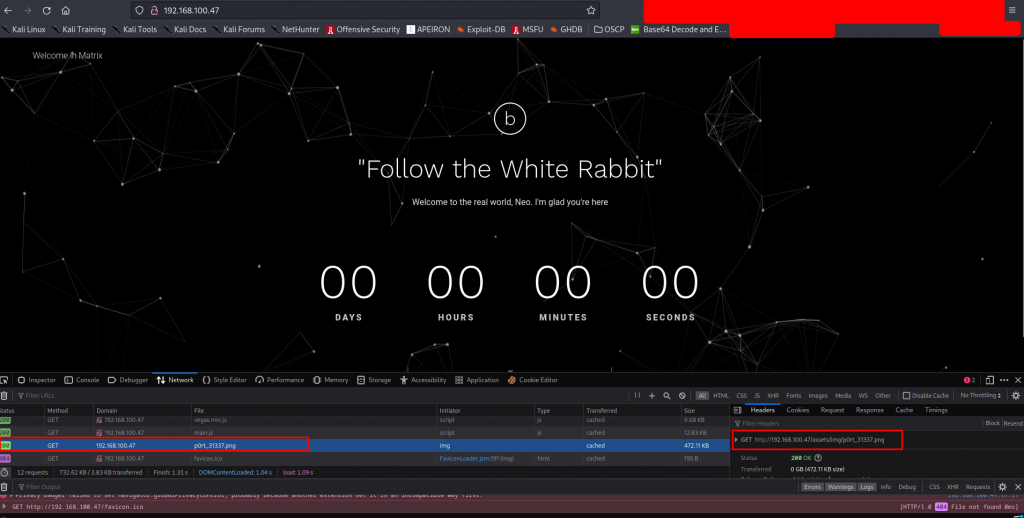
Task: Toggle console Warnings filter
Action: 840,487
